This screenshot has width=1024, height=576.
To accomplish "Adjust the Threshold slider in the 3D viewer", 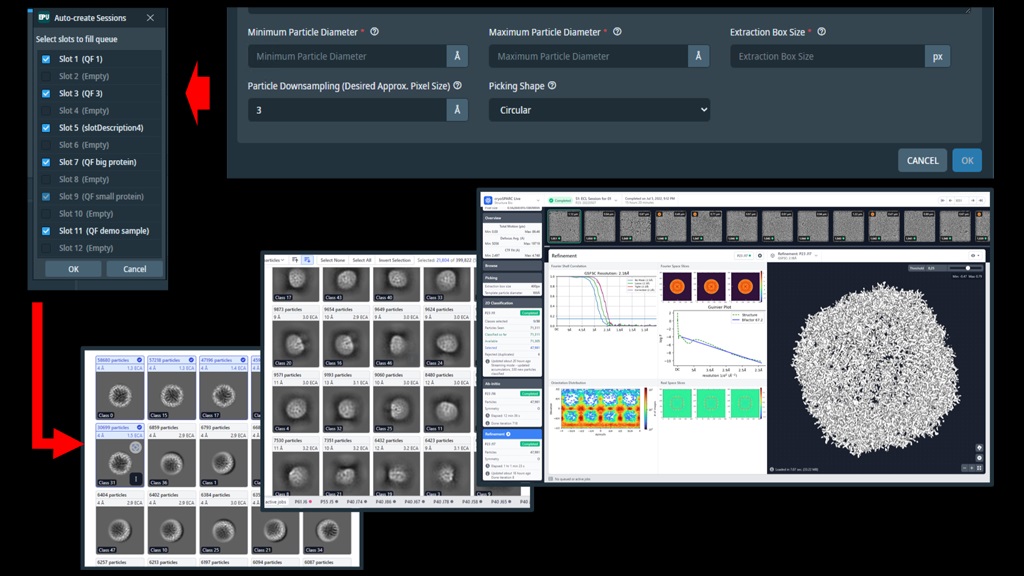I will point(968,268).
